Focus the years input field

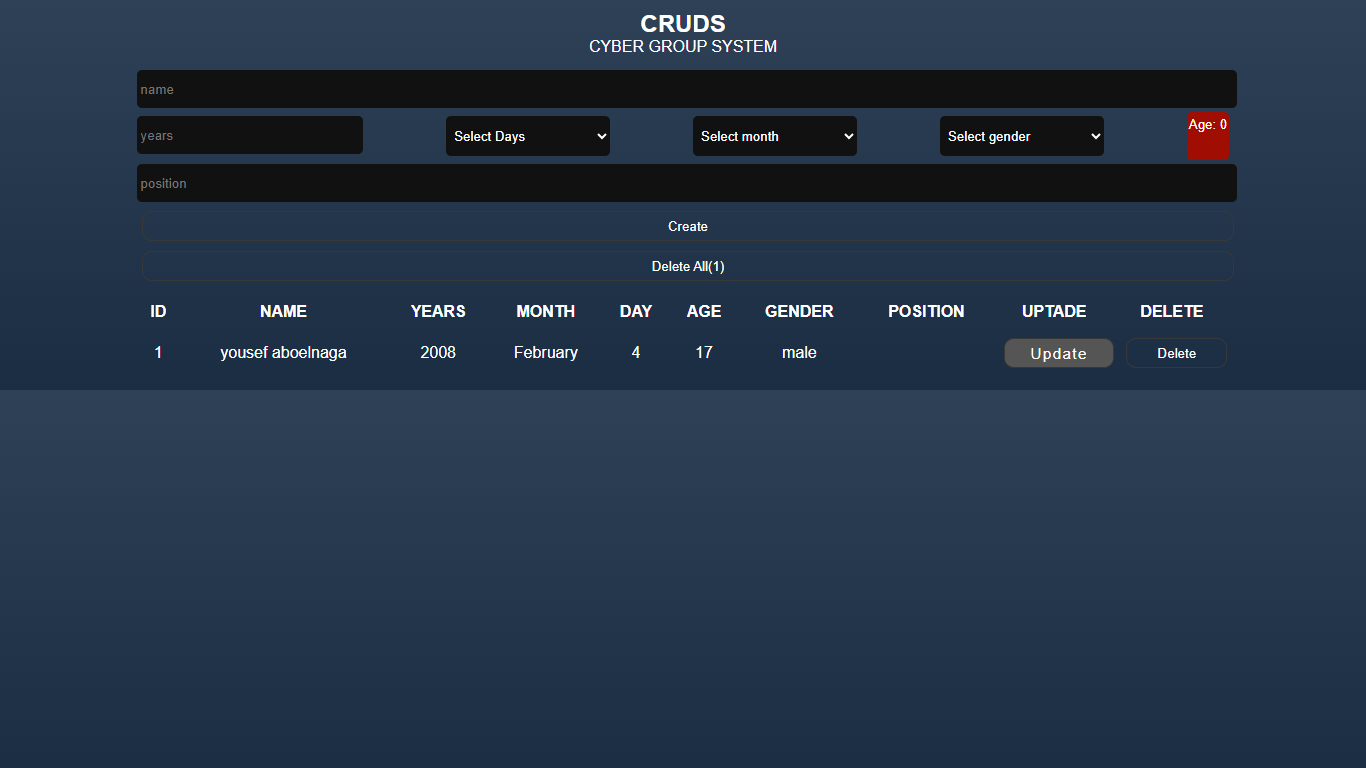(x=250, y=135)
